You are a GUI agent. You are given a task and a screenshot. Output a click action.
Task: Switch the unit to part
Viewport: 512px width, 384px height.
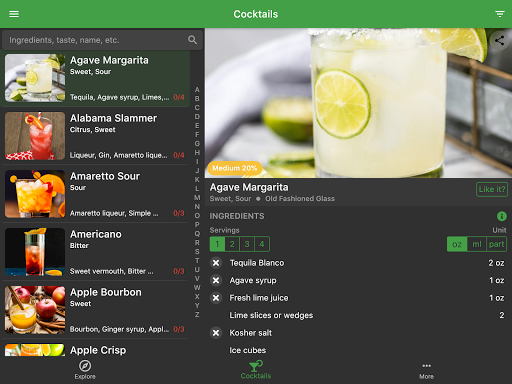496,244
